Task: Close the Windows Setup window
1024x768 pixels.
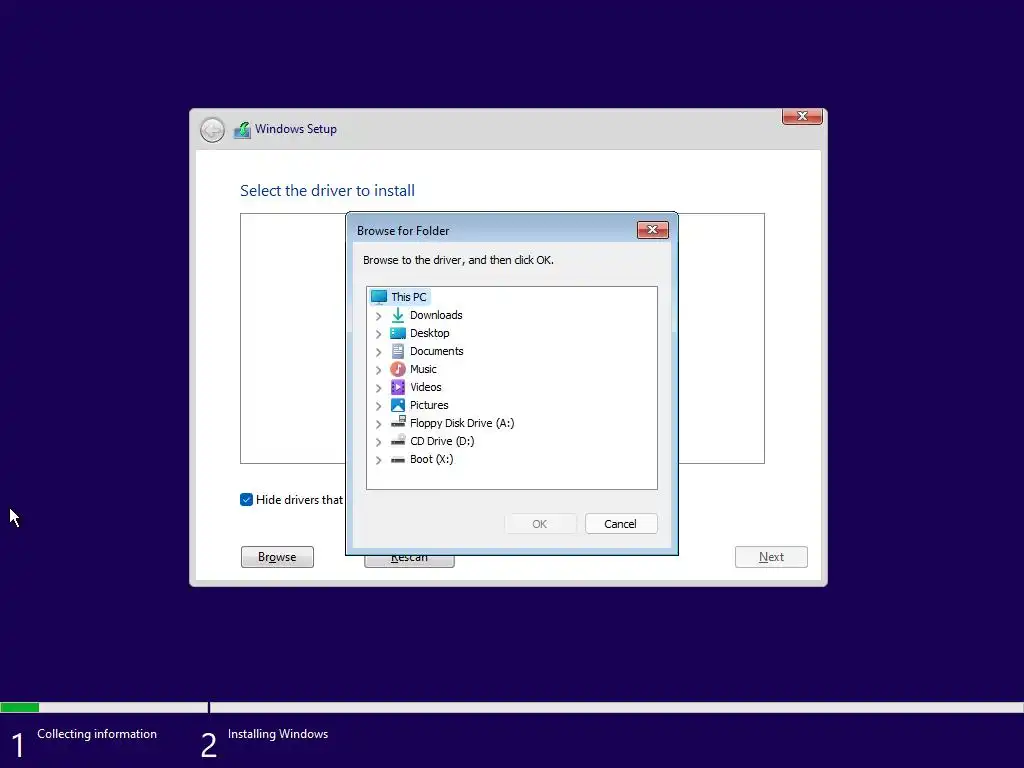Action: 802,116
